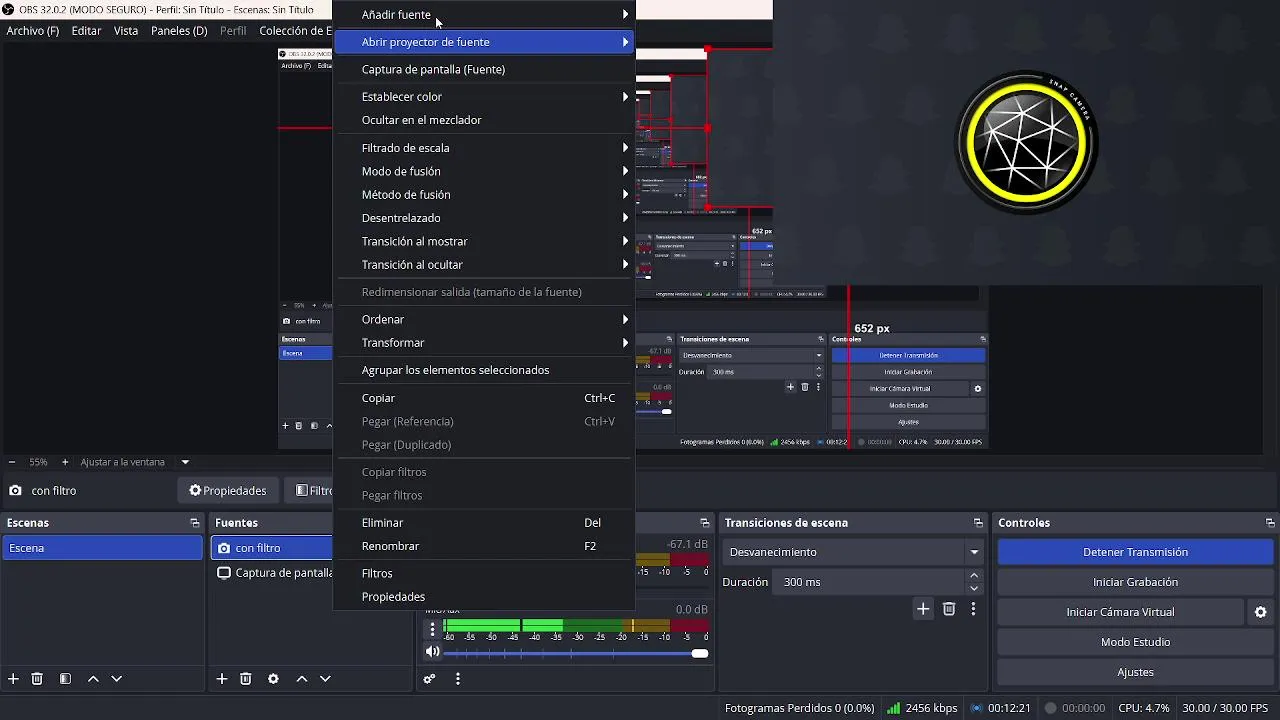Open Mic/Aux channel three-dot options

[432, 629]
